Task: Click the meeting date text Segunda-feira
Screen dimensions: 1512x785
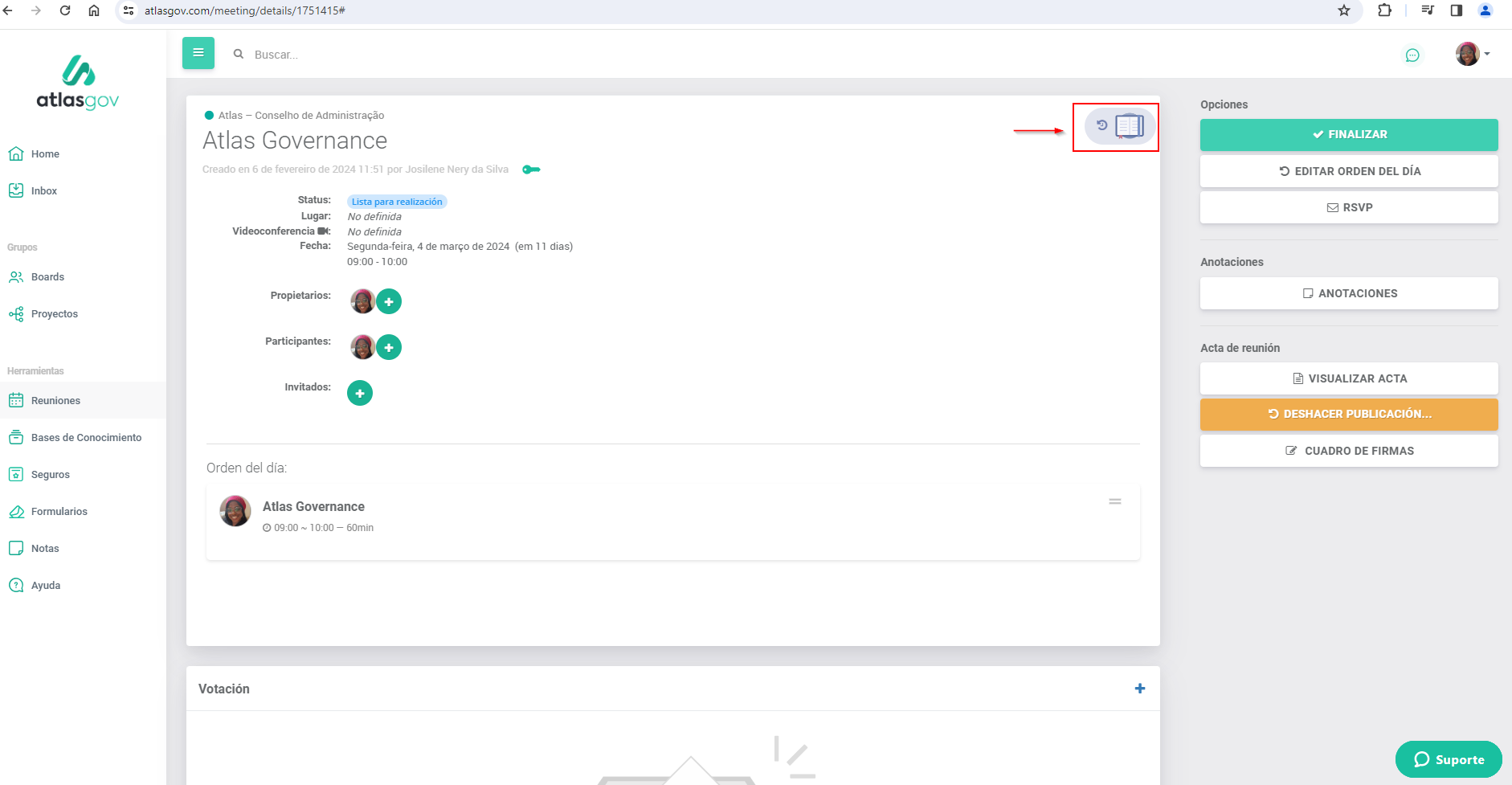Action: [460, 247]
